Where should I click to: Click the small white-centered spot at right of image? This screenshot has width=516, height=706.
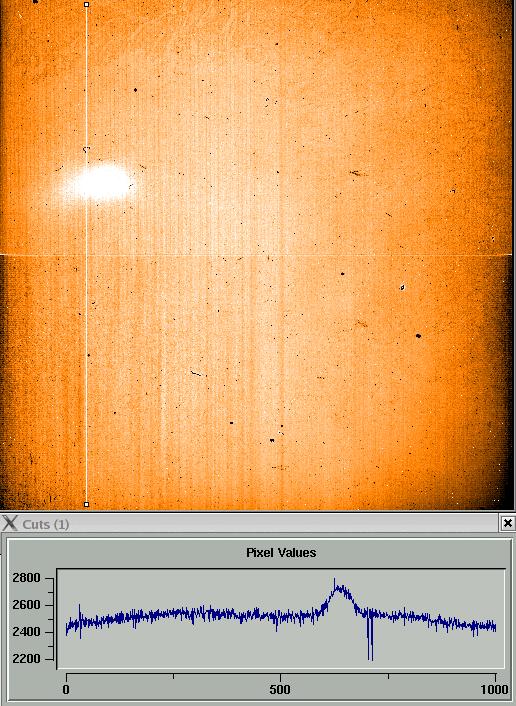click(x=403, y=287)
